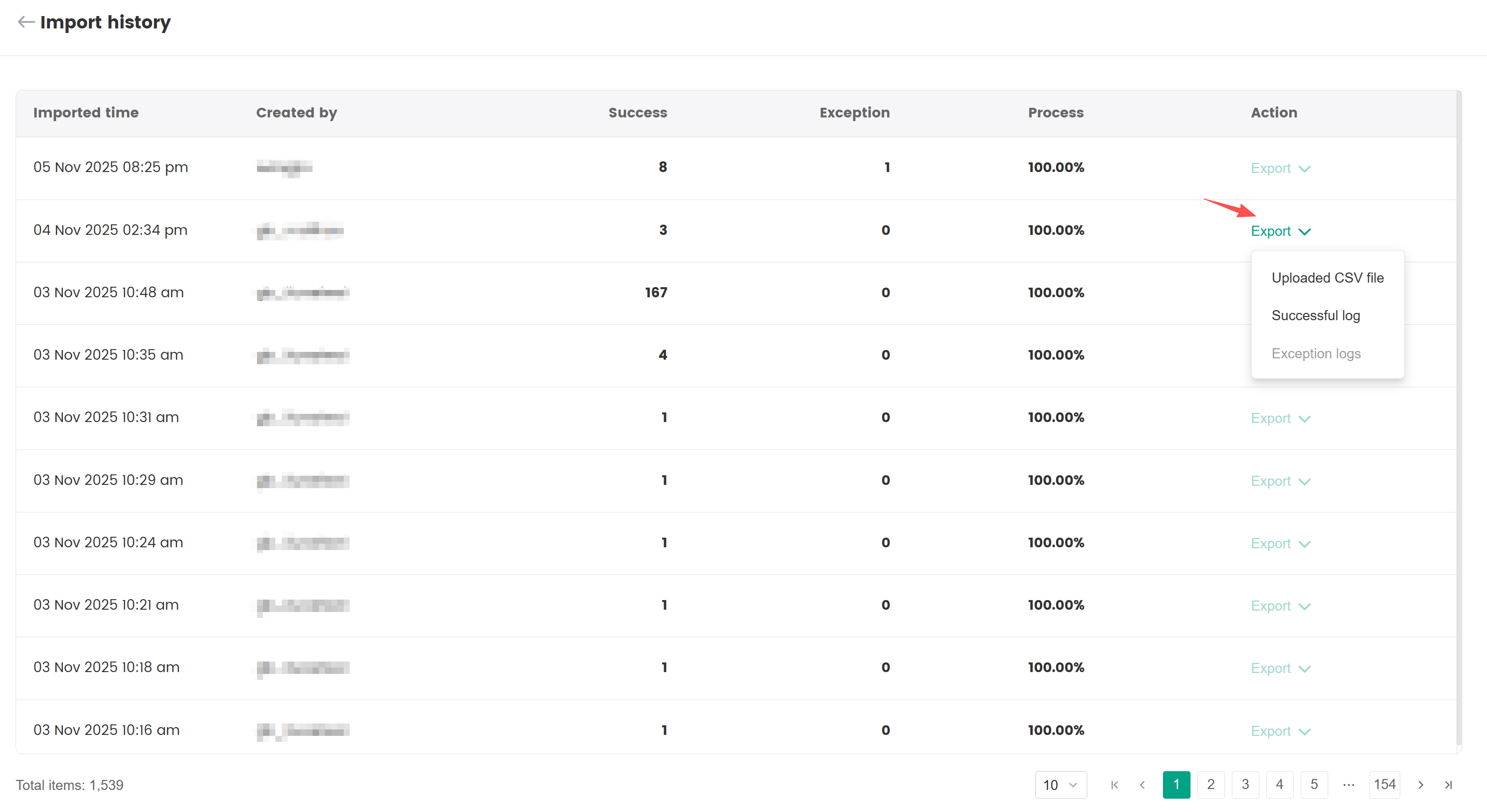Go to previous page chevron

point(1142,785)
